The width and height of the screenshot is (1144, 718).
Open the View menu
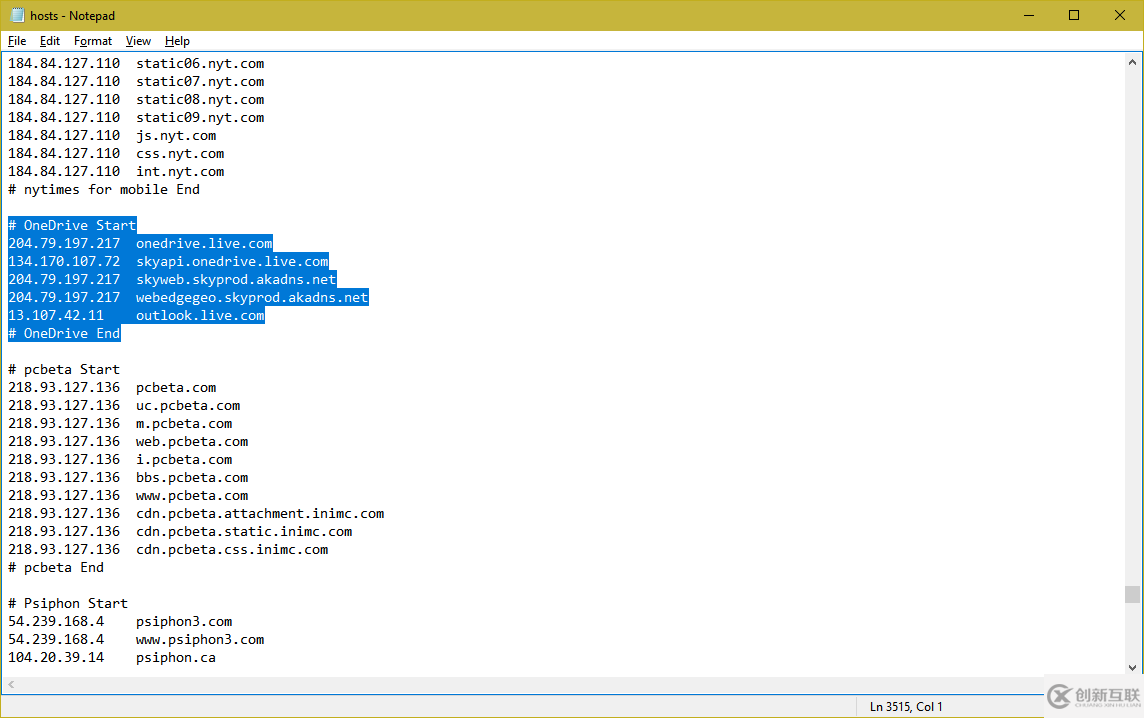coord(138,41)
